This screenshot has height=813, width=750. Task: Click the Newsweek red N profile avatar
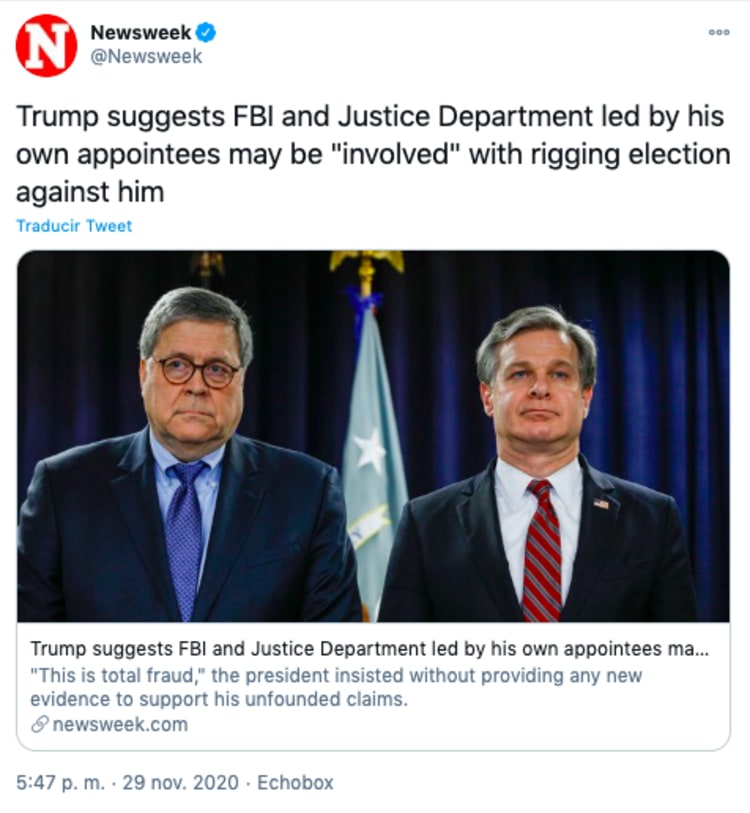pyautogui.click(x=46, y=45)
